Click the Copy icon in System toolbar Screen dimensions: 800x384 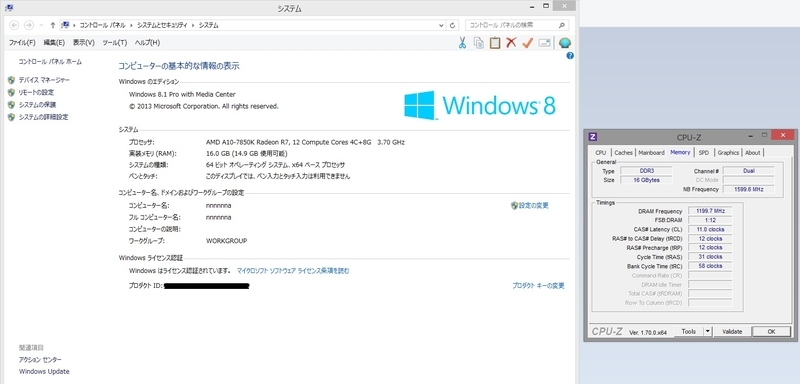pyautogui.click(x=479, y=43)
